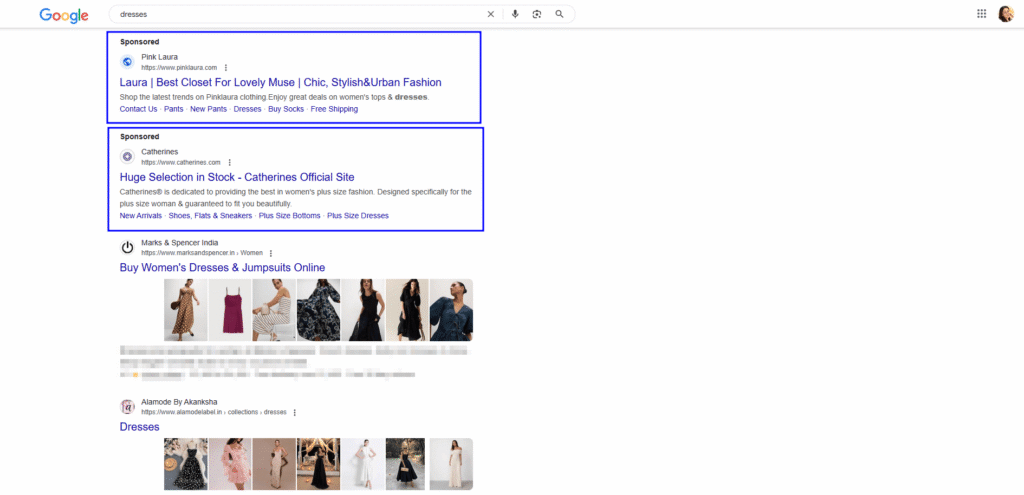This screenshot has height=495, width=1024.
Task: Click the alamodelabel.in URL breadcrumb
Action: click(214, 413)
